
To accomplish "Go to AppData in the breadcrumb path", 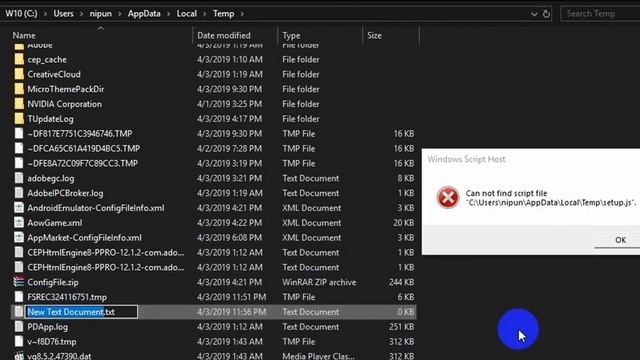I will coord(144,14).
